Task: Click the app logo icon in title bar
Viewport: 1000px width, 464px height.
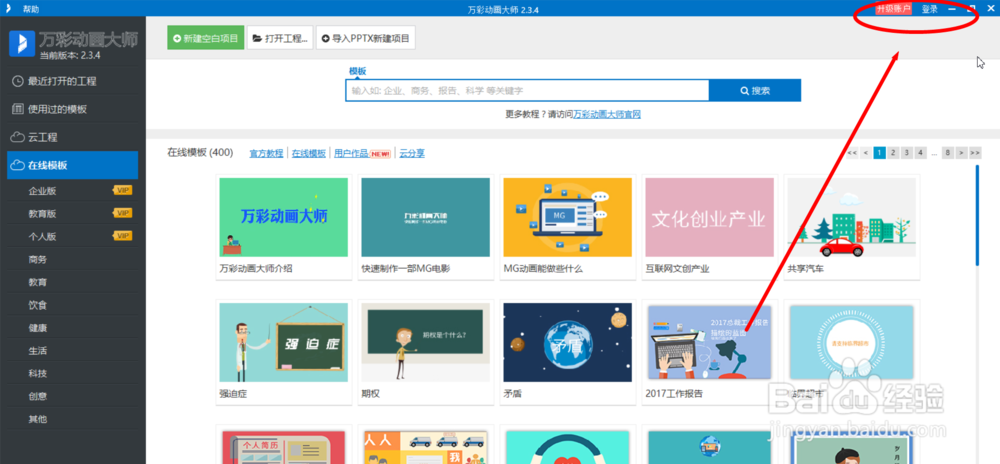Action: [x=8, y=9]
